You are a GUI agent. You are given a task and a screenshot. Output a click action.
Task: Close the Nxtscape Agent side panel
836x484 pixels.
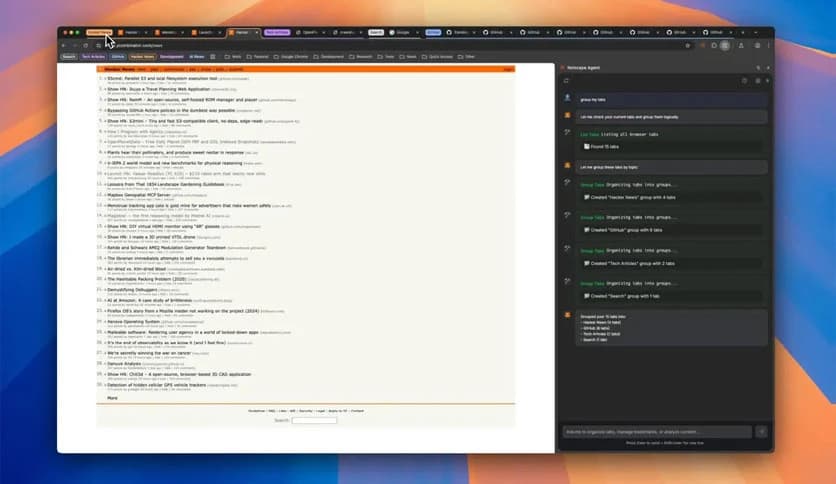(768, 68)
